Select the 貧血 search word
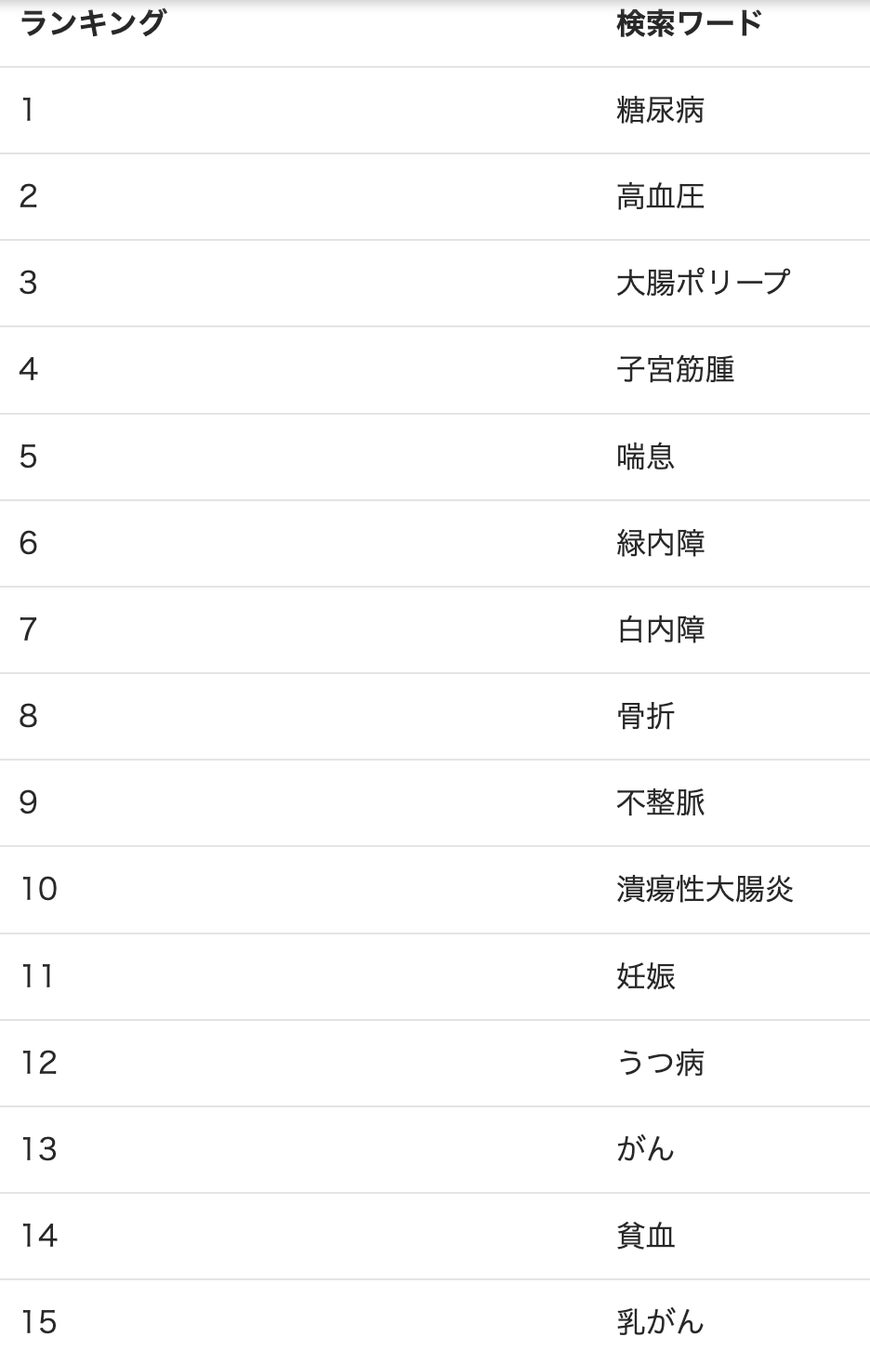The image size is (870, 1350). (645, 1236)
